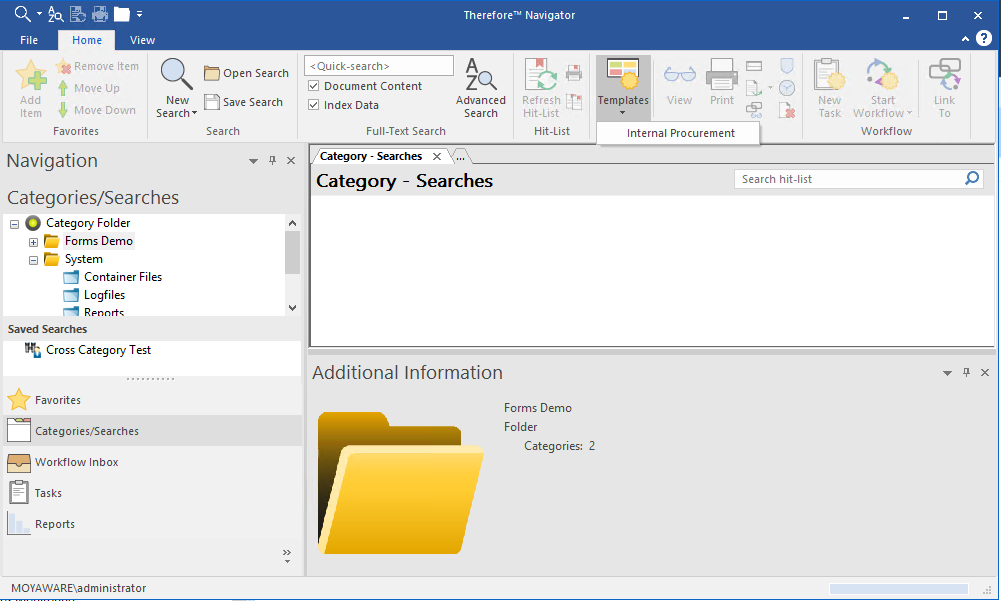Start a New Task in Workflow
The width and height of the screenshot is (1001, 601).
(x=829, y=85)
